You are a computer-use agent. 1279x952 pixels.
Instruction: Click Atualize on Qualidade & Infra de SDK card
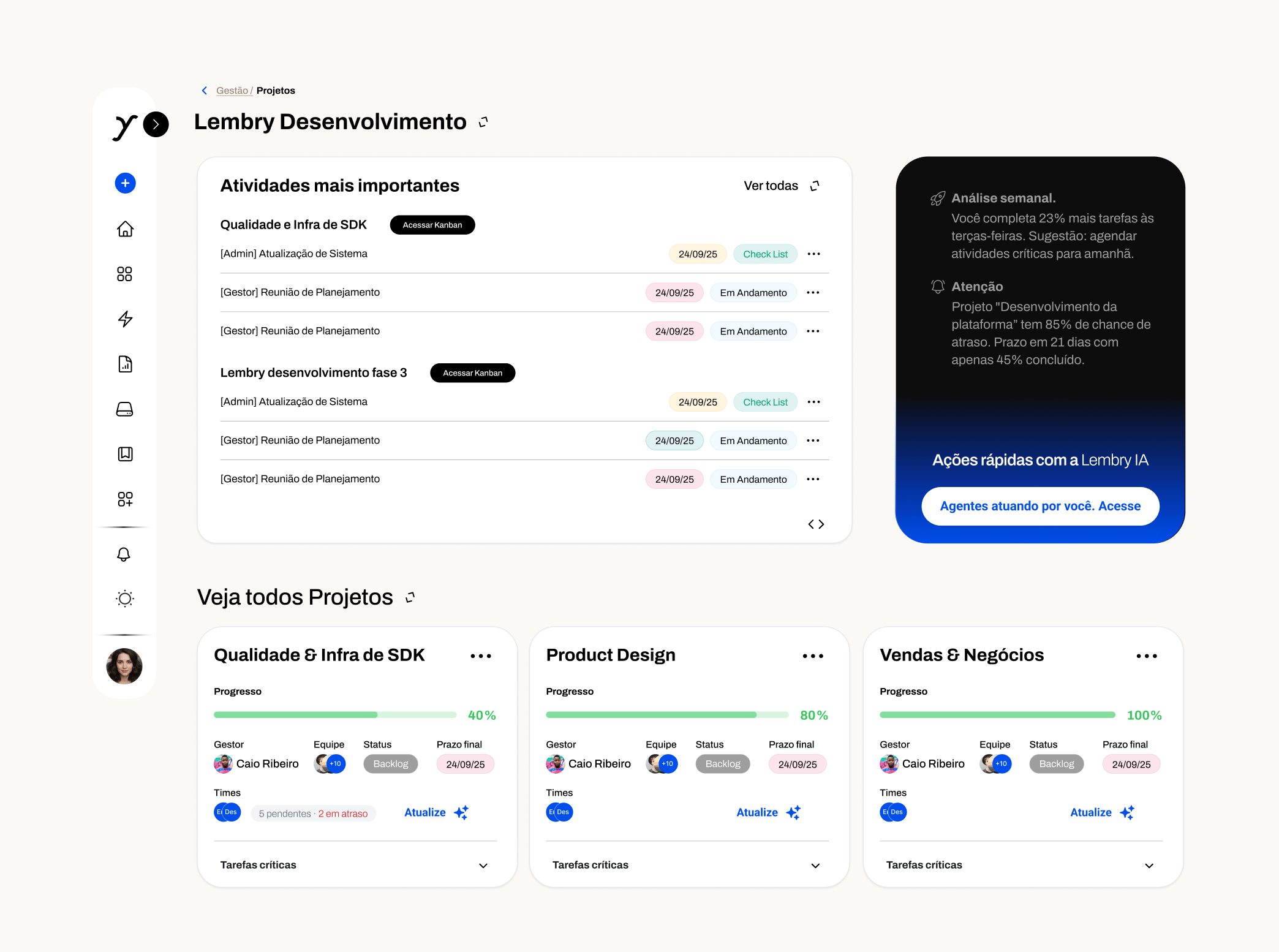coord(436,812)
